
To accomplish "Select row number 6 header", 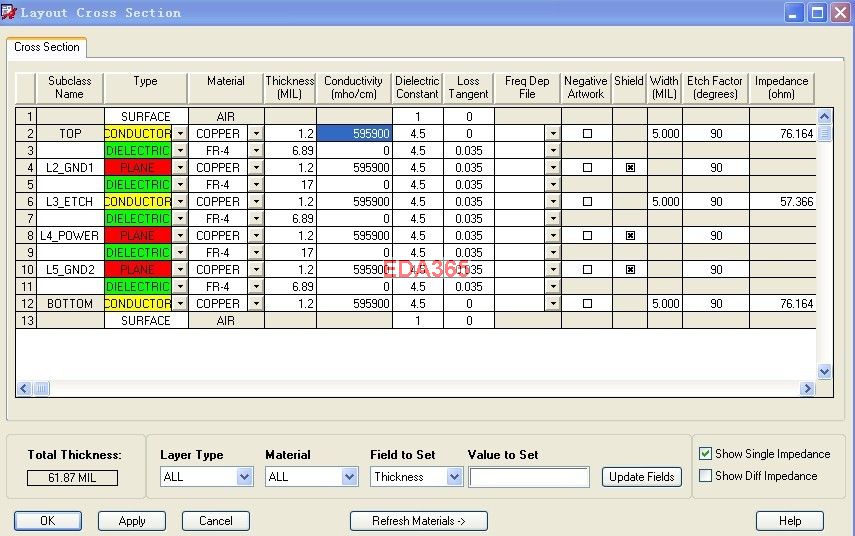I will coord(26,202).
